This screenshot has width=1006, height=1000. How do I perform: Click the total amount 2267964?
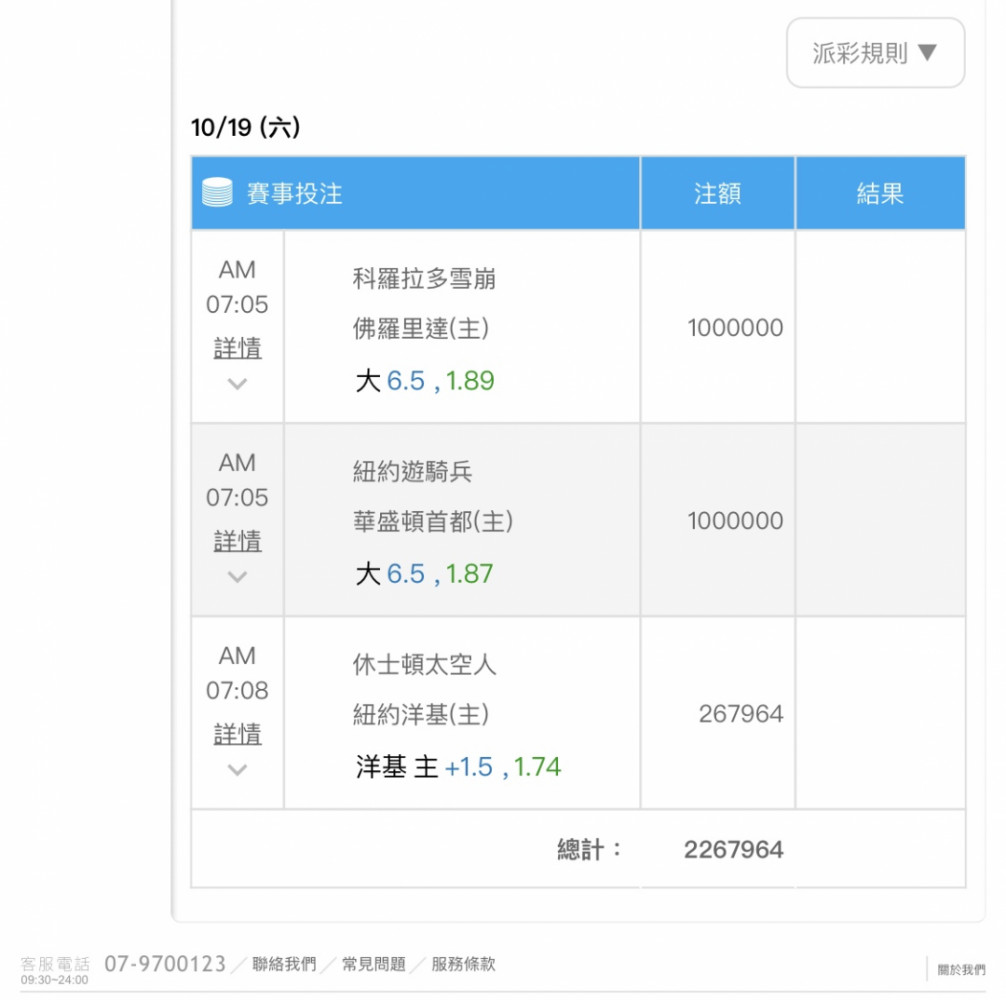click(x=733, y=850)
